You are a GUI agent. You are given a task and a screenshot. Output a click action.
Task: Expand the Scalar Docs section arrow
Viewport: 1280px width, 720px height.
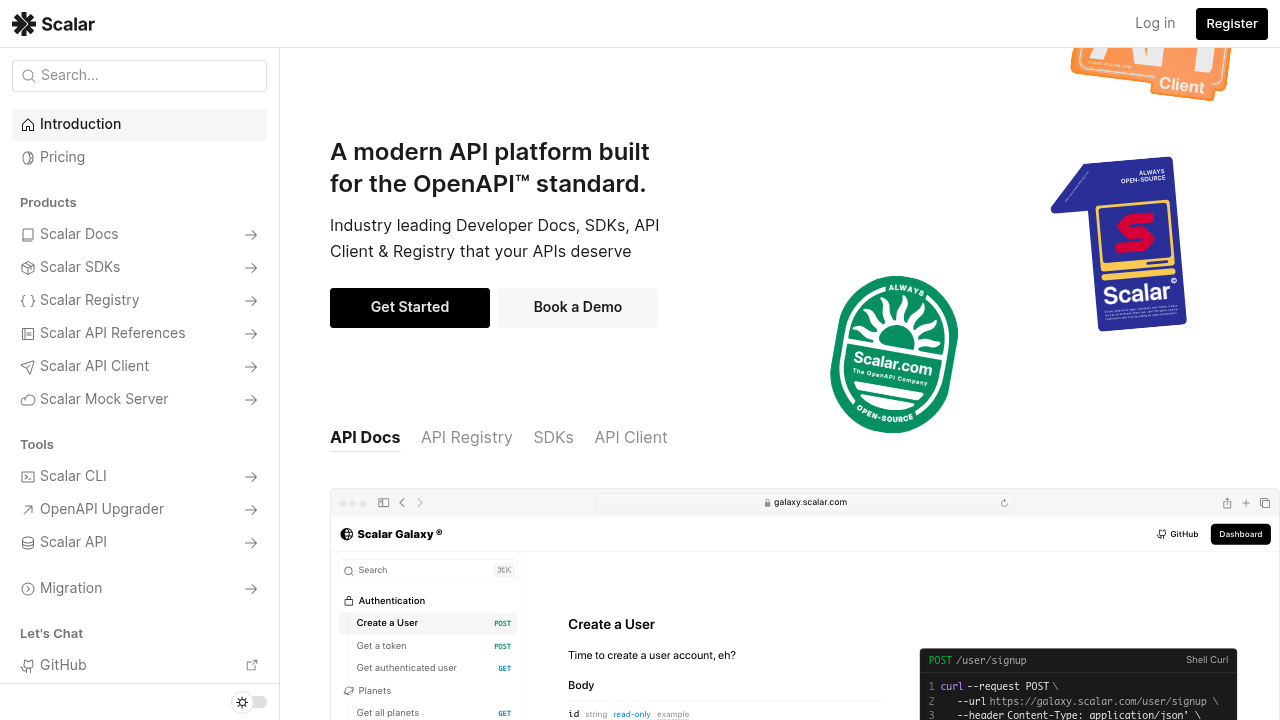click(251, 235)
